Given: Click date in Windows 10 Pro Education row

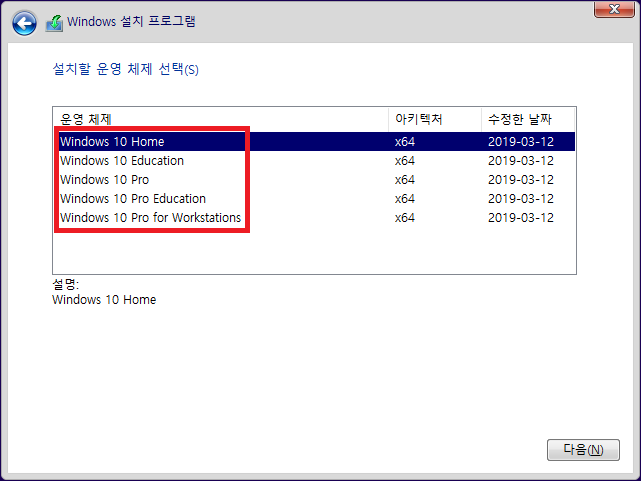Looking at the screenshot, I should [x=521, y=199].
